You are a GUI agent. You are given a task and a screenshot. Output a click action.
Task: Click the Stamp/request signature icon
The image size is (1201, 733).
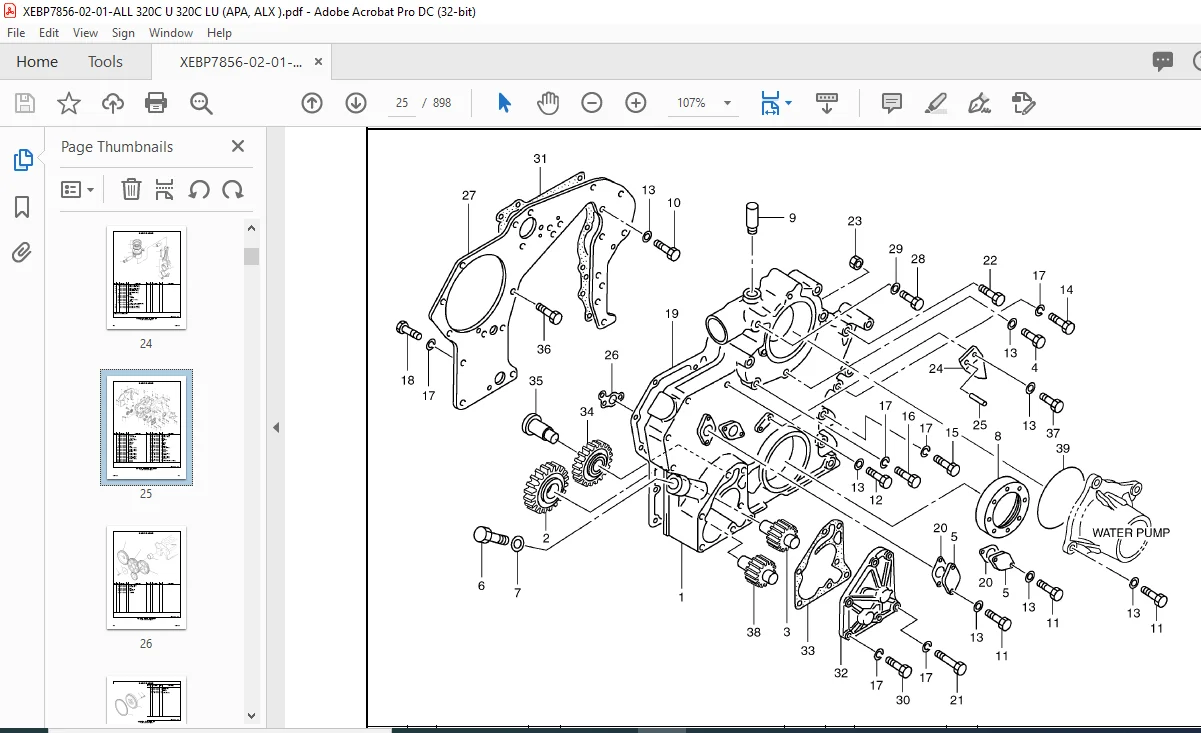pyautogui.click(x=1023, y=103)
